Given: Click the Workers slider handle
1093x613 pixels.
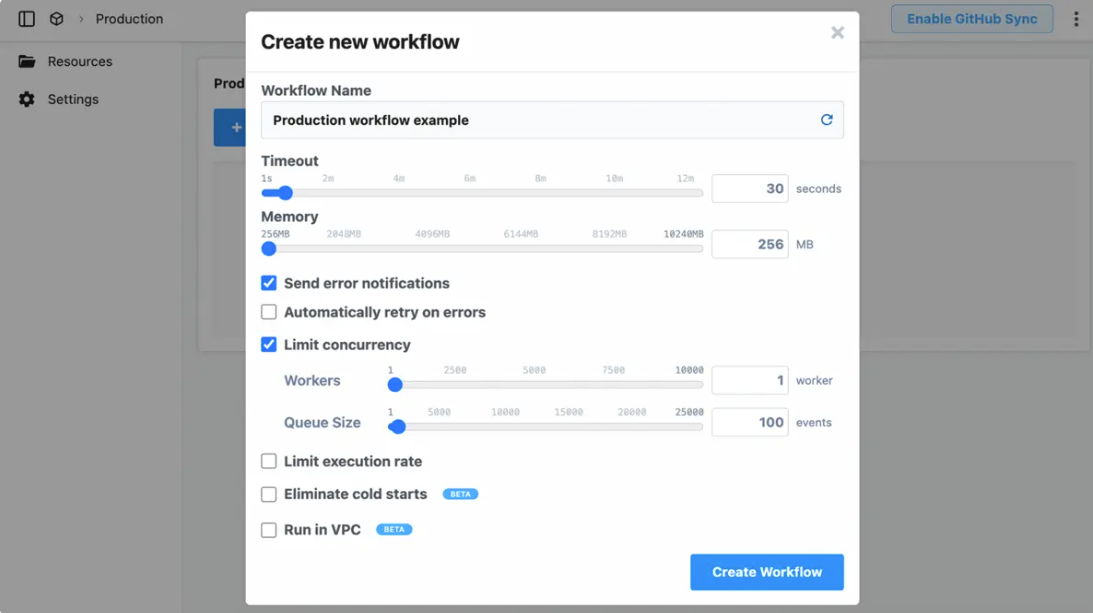Looking at the screenshot, I should point(396,384).
